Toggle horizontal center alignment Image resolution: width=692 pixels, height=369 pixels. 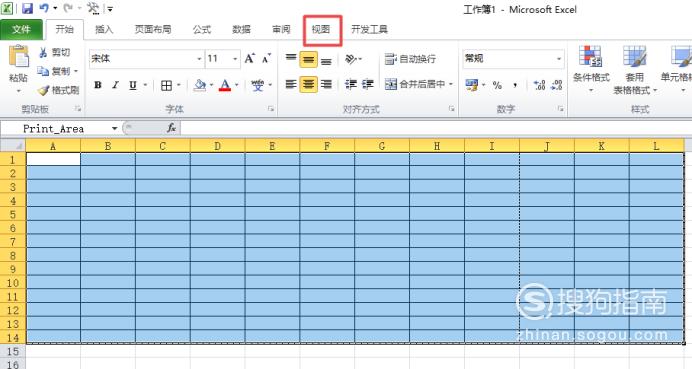coord(308,84)
